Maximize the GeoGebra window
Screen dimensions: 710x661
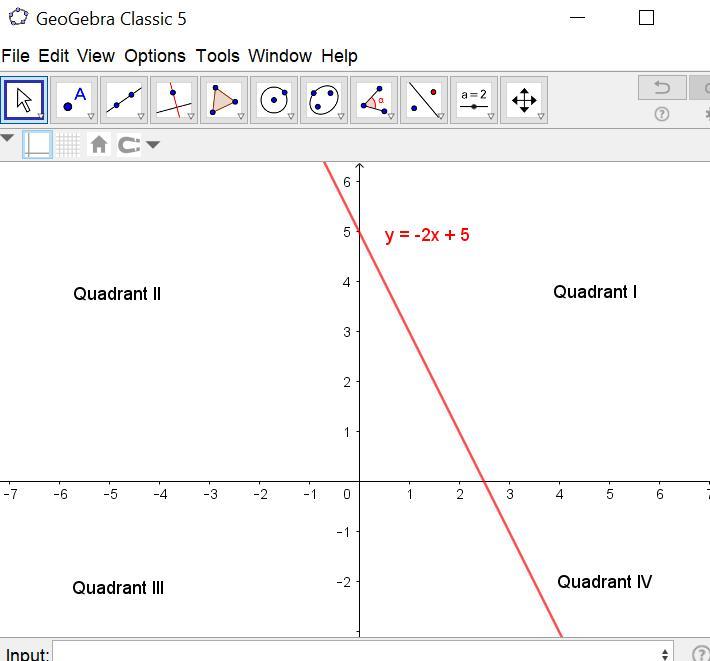click(646, 18)
